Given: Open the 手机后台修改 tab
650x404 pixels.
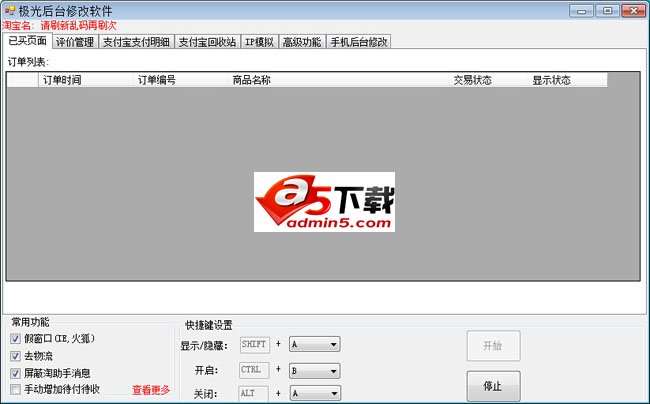Looking at the screenshot, I should (x=359, y=42).
